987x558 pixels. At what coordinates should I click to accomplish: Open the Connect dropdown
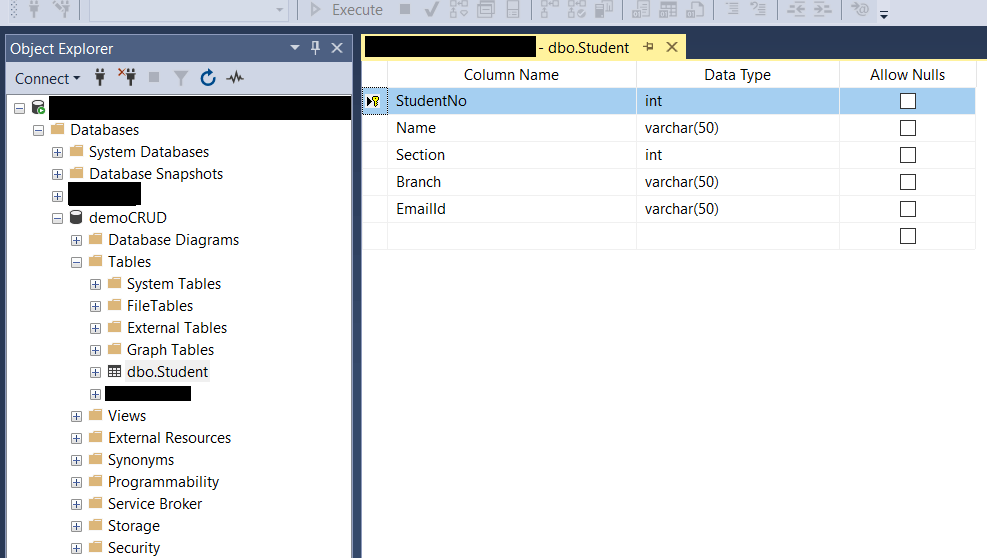point(48,78)
